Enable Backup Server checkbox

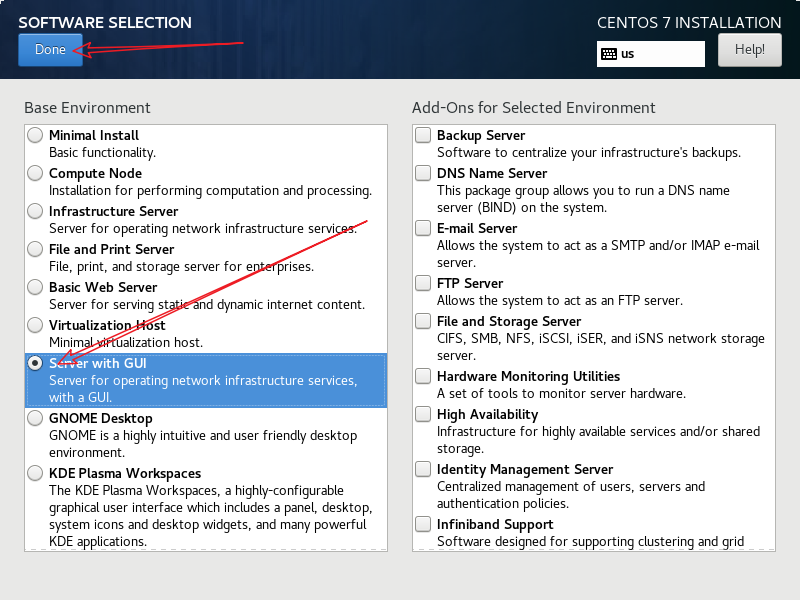423,135
